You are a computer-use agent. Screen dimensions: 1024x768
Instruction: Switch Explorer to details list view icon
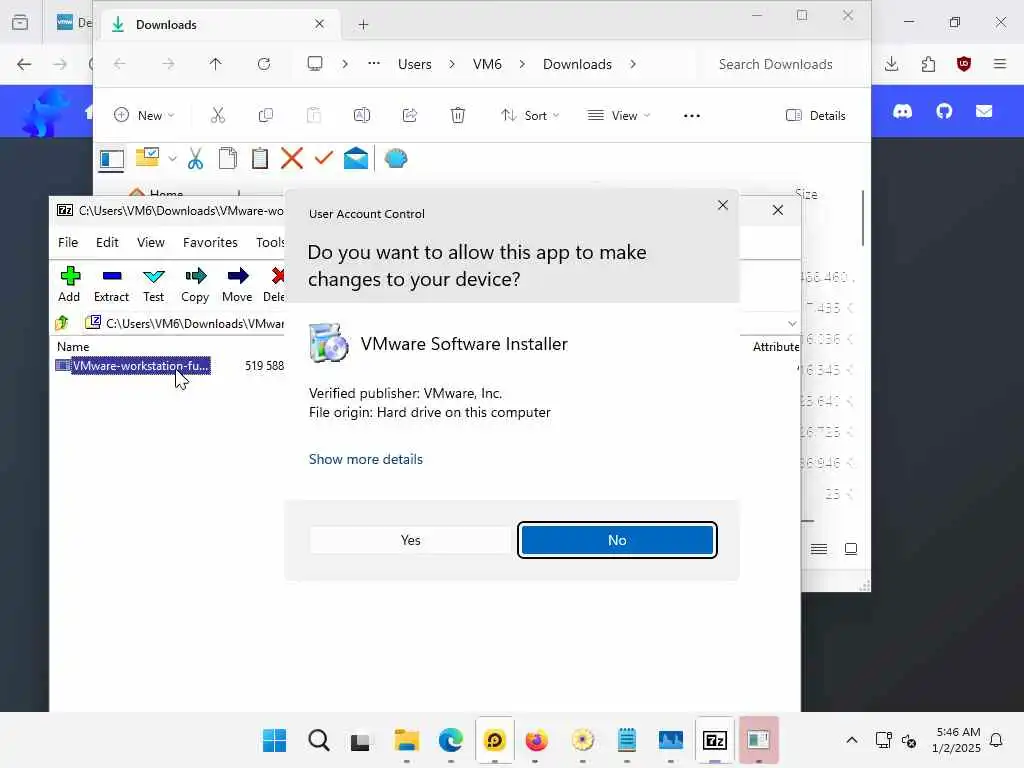(x=818, y=549)
